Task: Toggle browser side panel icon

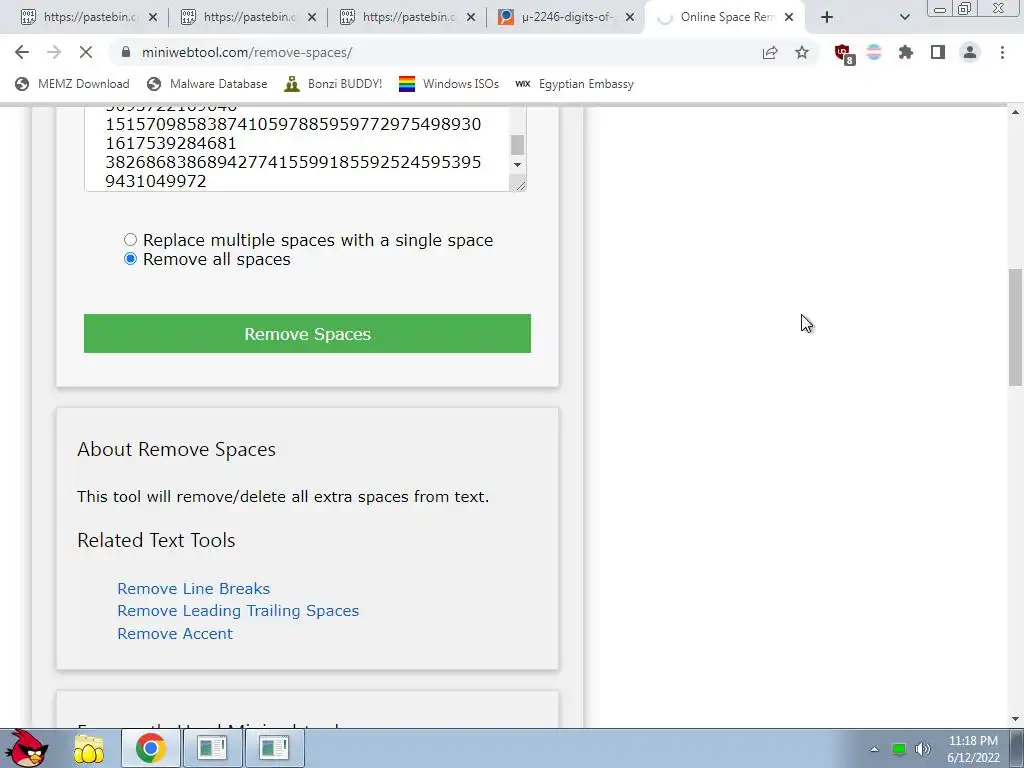Action: pyautogui.click(x=938, y=52)
